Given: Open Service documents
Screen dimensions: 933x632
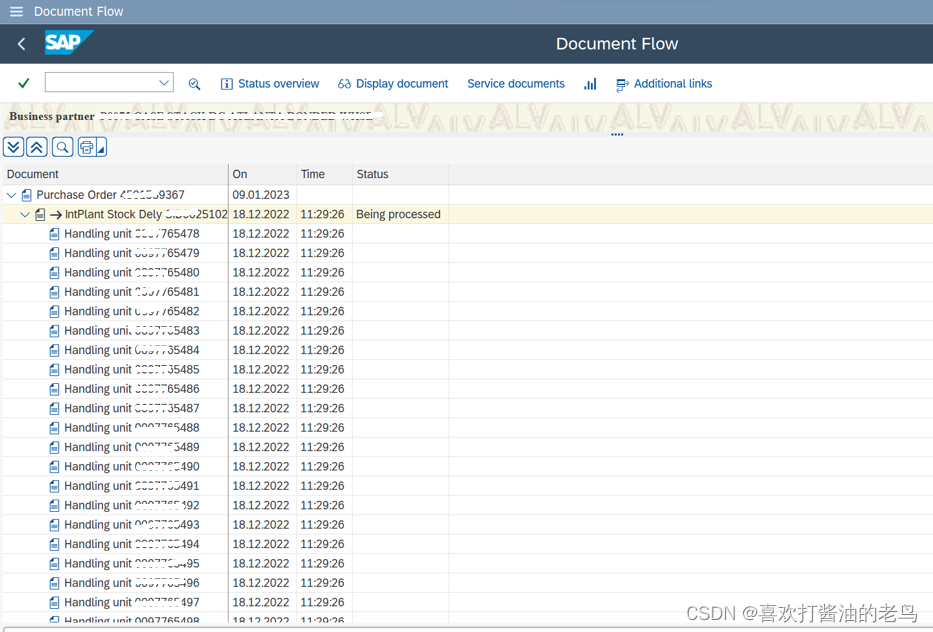Looking at the screenshot, I should 516,84.
